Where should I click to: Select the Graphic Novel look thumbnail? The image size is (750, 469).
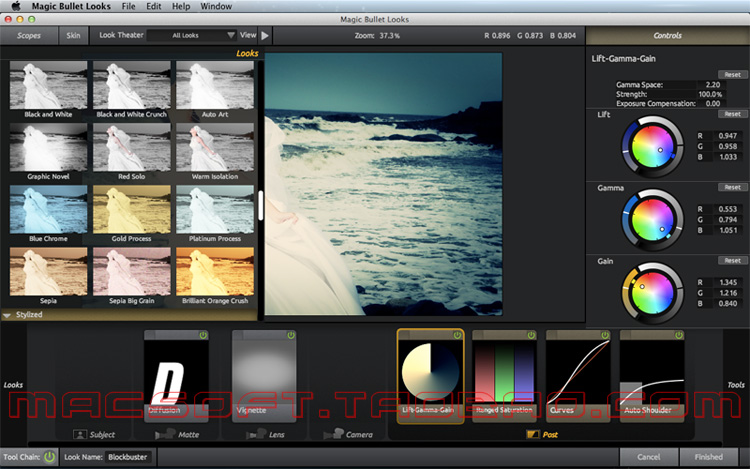coord(48,147)
